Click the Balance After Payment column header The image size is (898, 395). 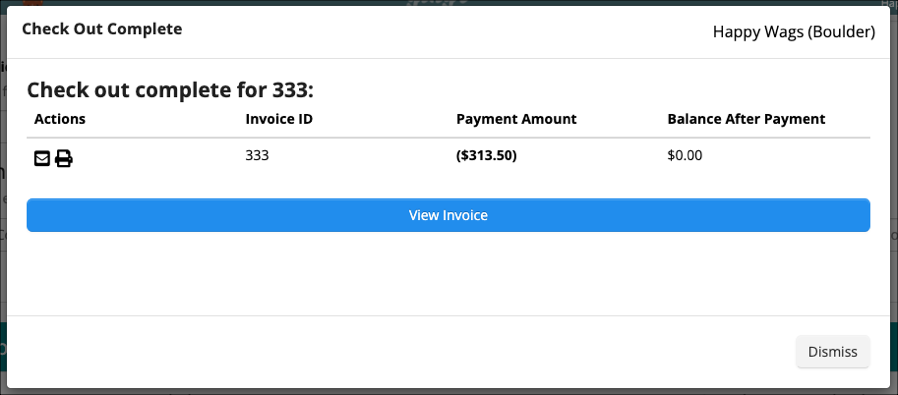[x=746, y=119]
